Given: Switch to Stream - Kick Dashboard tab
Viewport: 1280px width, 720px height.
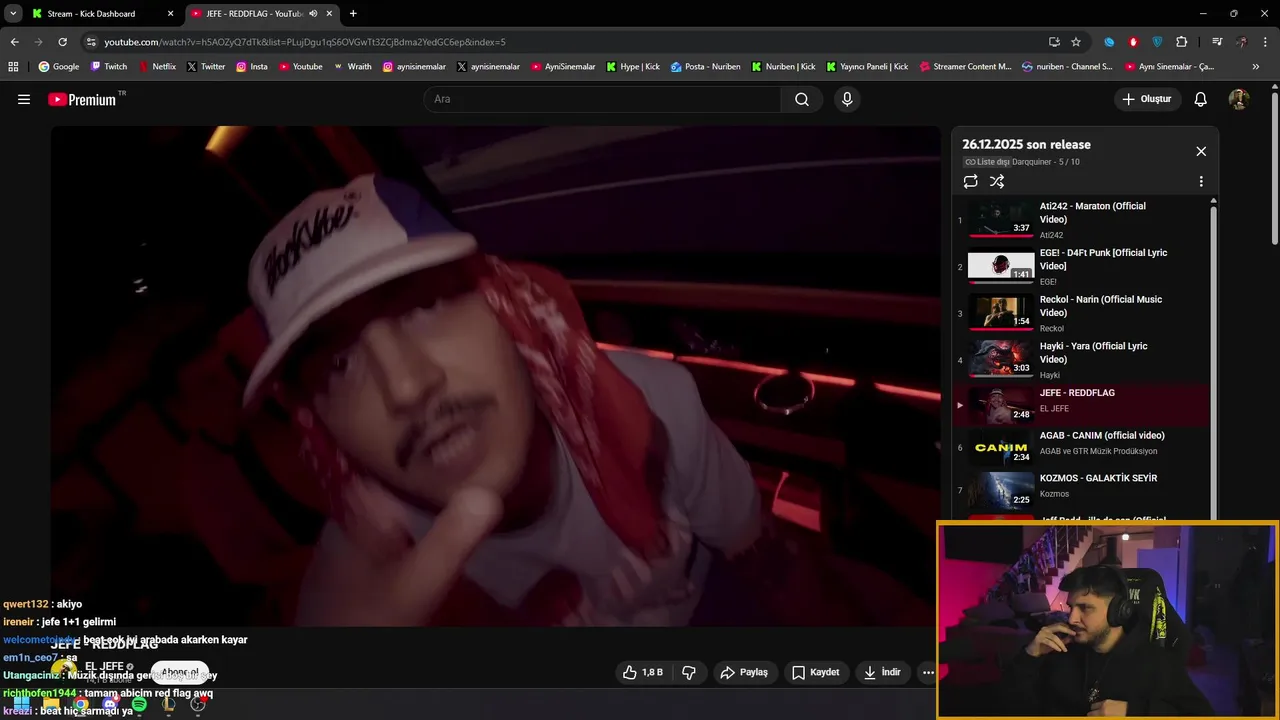Looking at the screenshot, I should (x=102, y=14).
